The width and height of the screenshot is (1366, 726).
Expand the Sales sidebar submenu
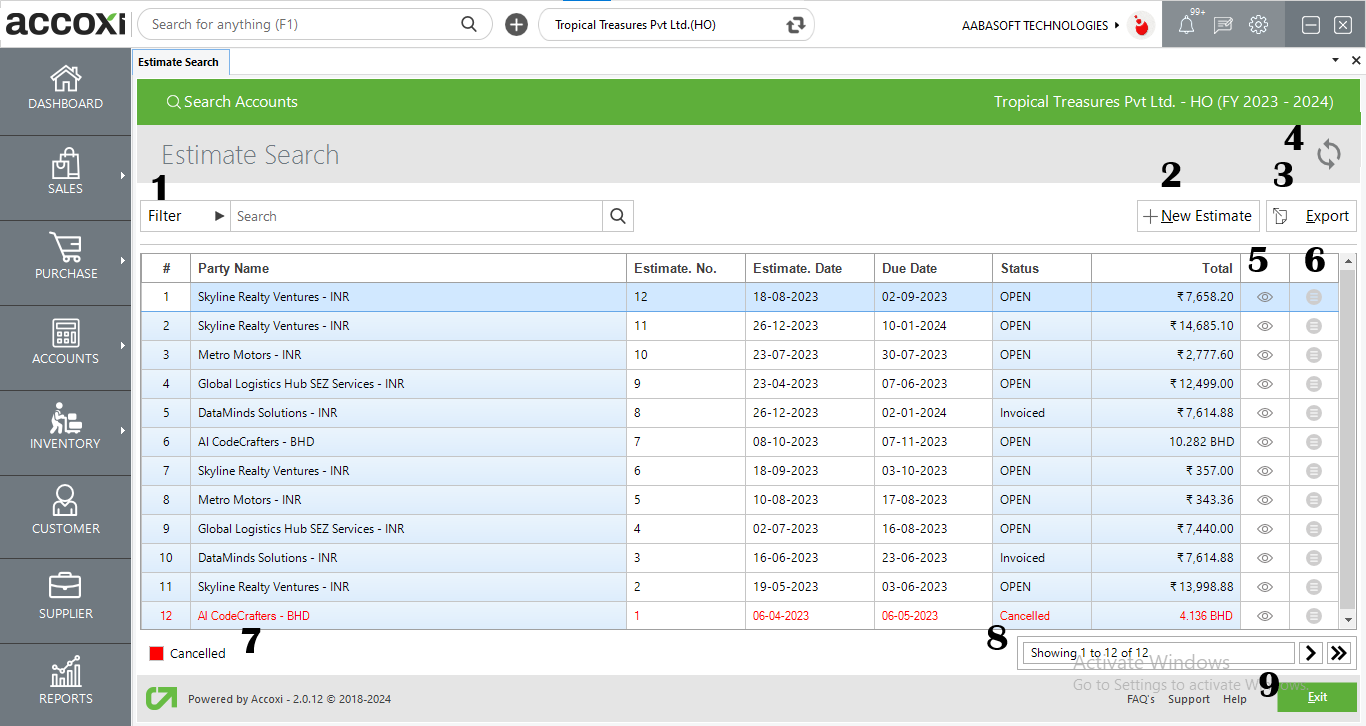124,177
